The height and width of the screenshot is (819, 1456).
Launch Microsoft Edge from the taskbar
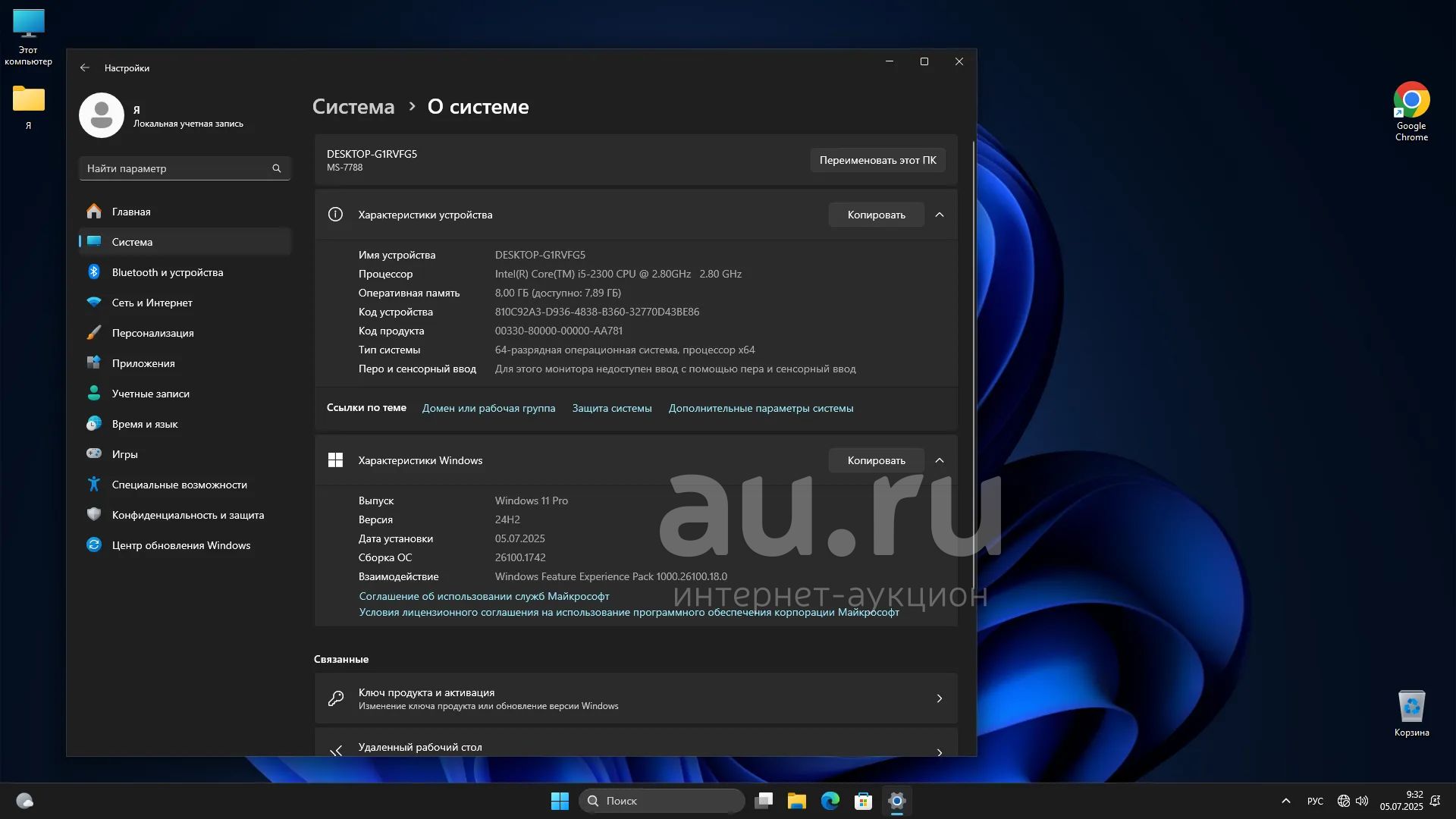point(830,801)
